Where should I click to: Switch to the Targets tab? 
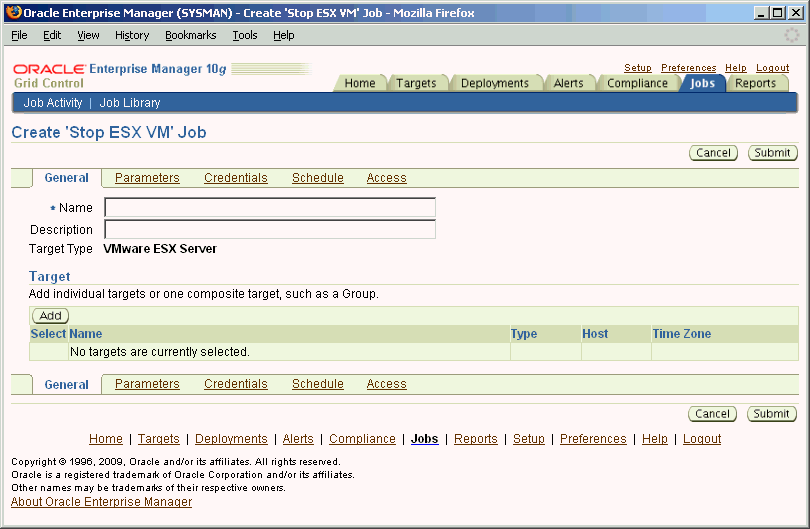[x=416, y=83]
